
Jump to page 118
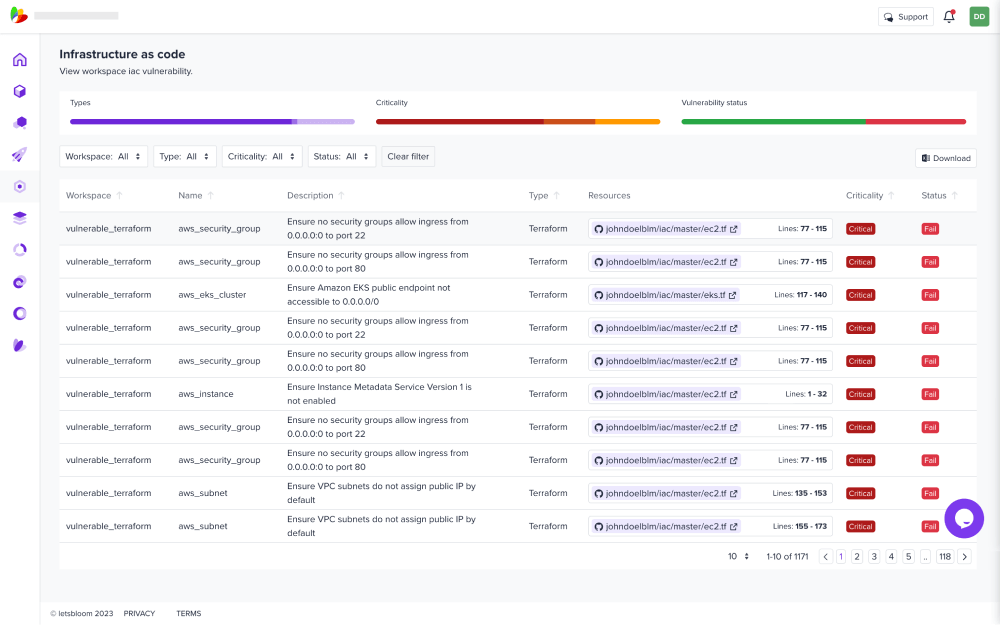[x=945, y=557]
